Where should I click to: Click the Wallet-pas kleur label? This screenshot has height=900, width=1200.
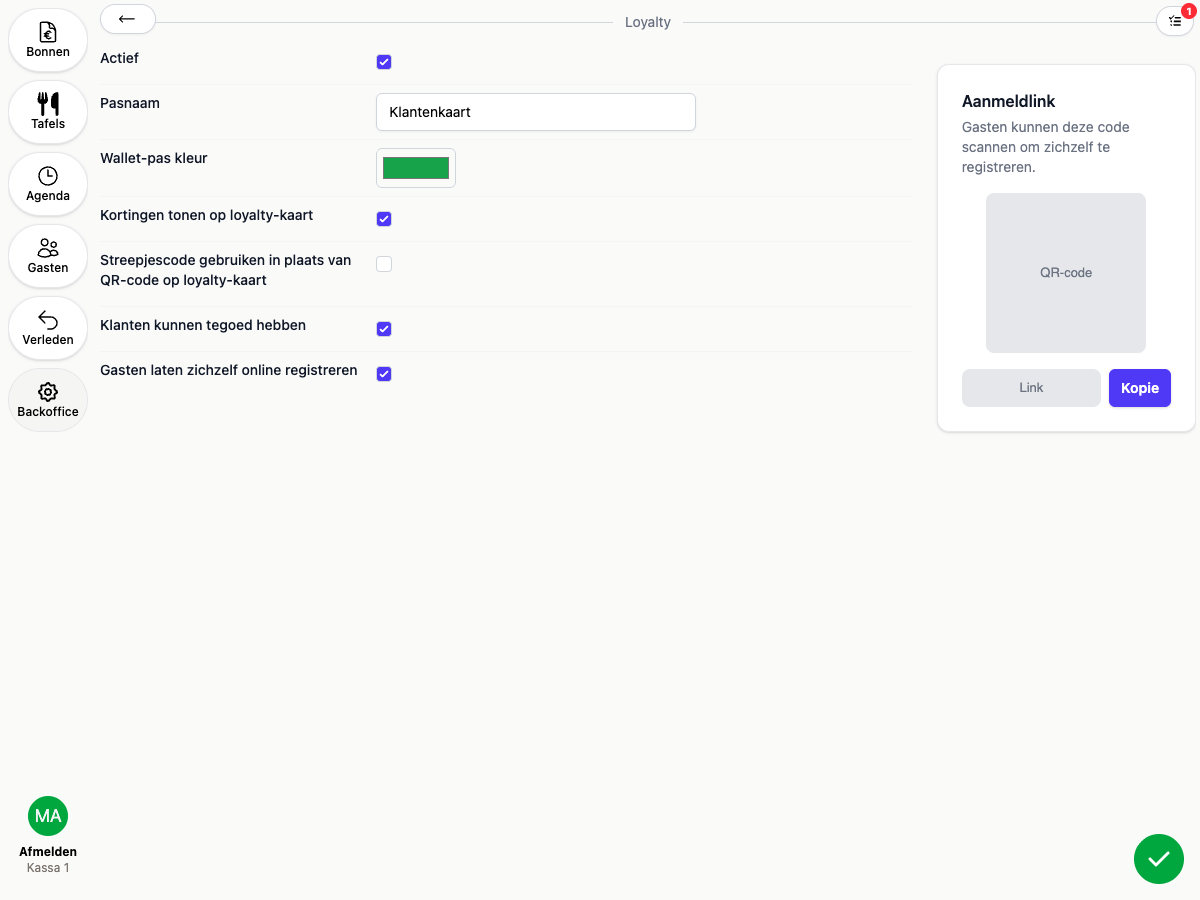(154, 158)
